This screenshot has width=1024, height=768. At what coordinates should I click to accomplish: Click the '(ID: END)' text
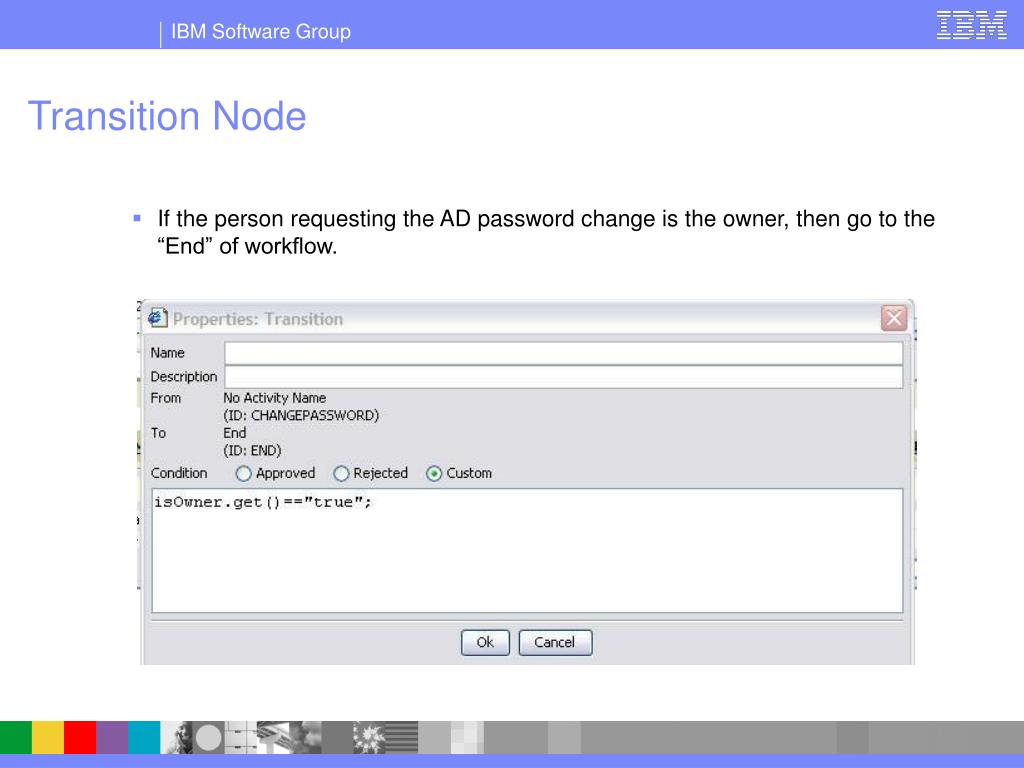coord(252,451)
